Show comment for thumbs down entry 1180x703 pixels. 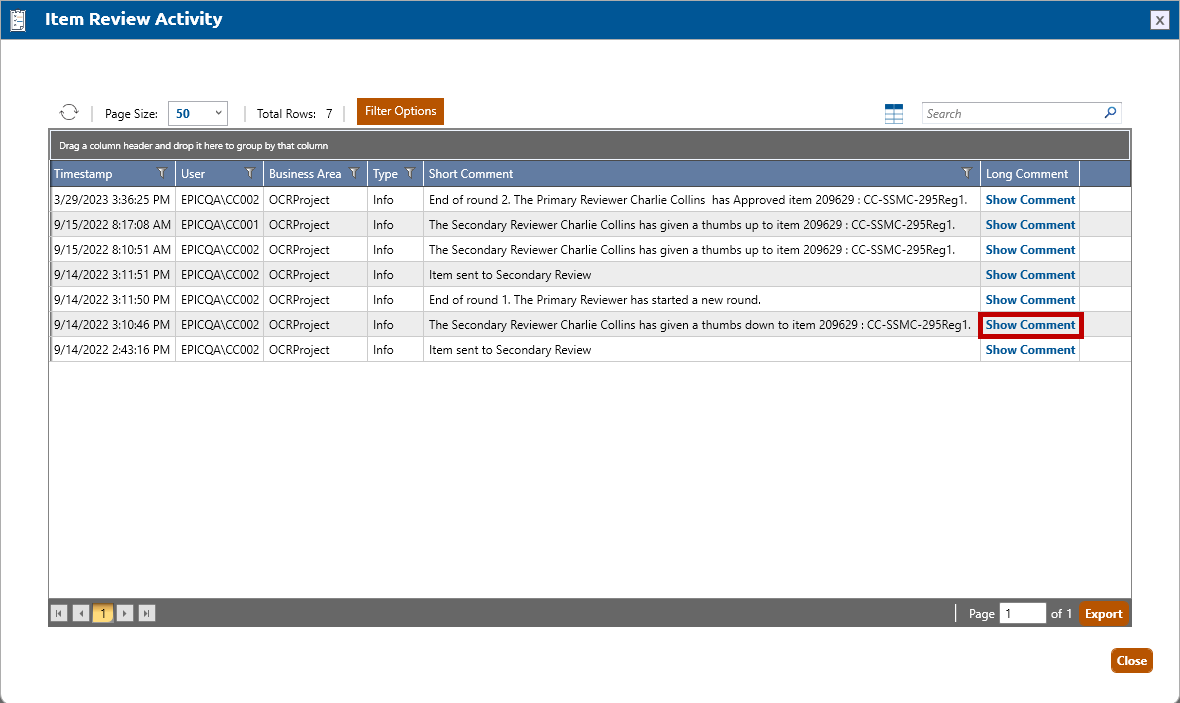coord(1030,325)
